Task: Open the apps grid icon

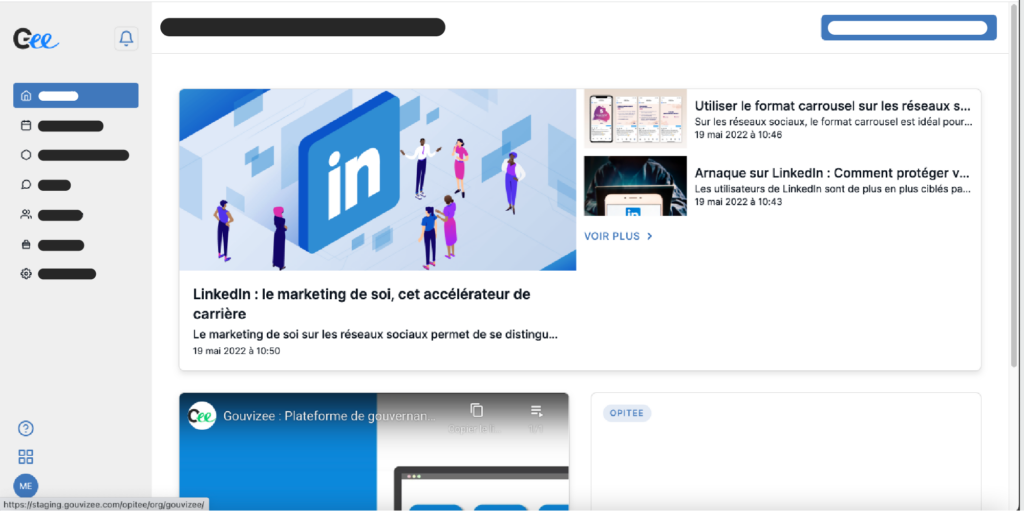Action: tap(25, 457)
